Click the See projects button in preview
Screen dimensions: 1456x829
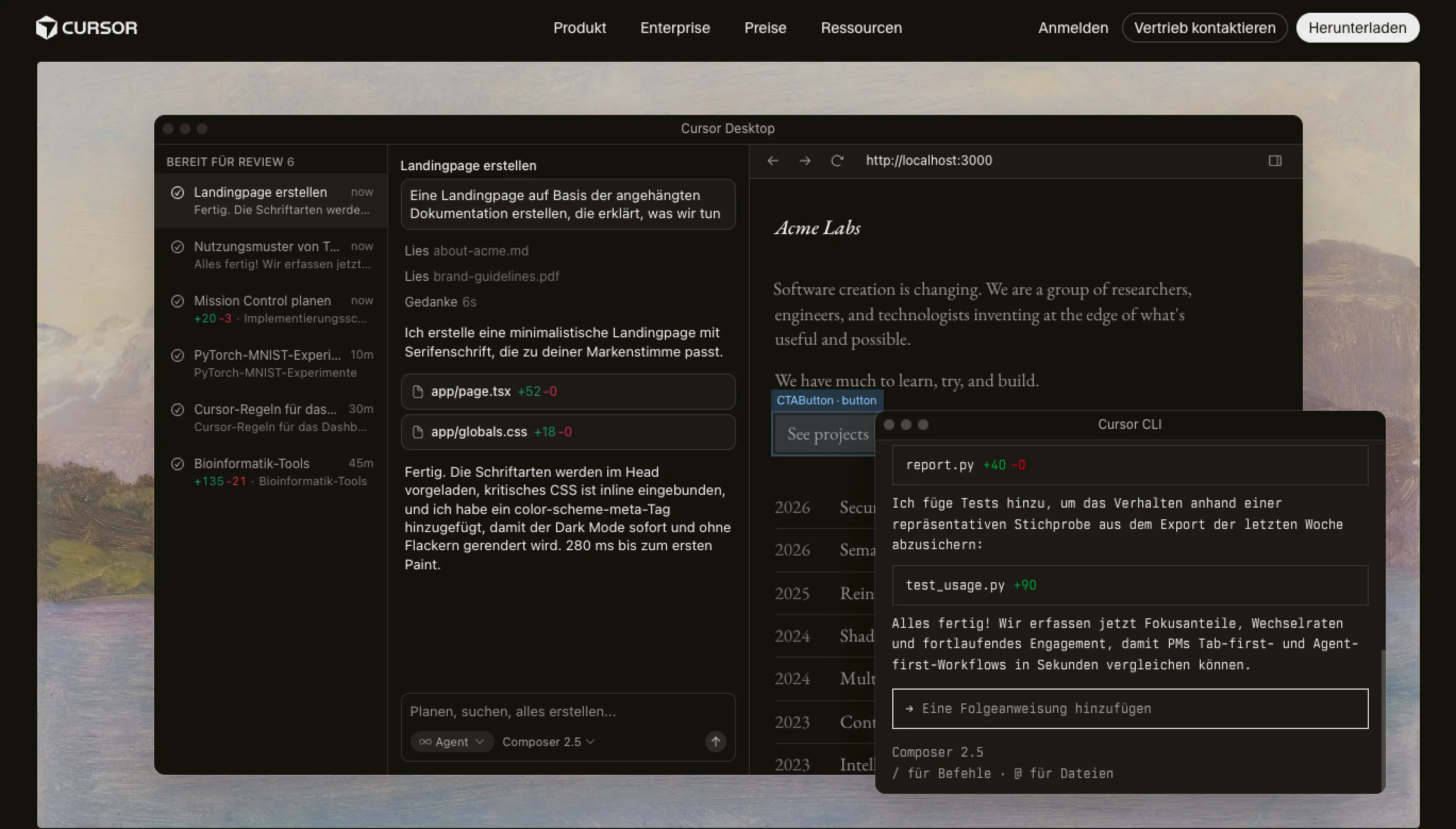point(824,434)
